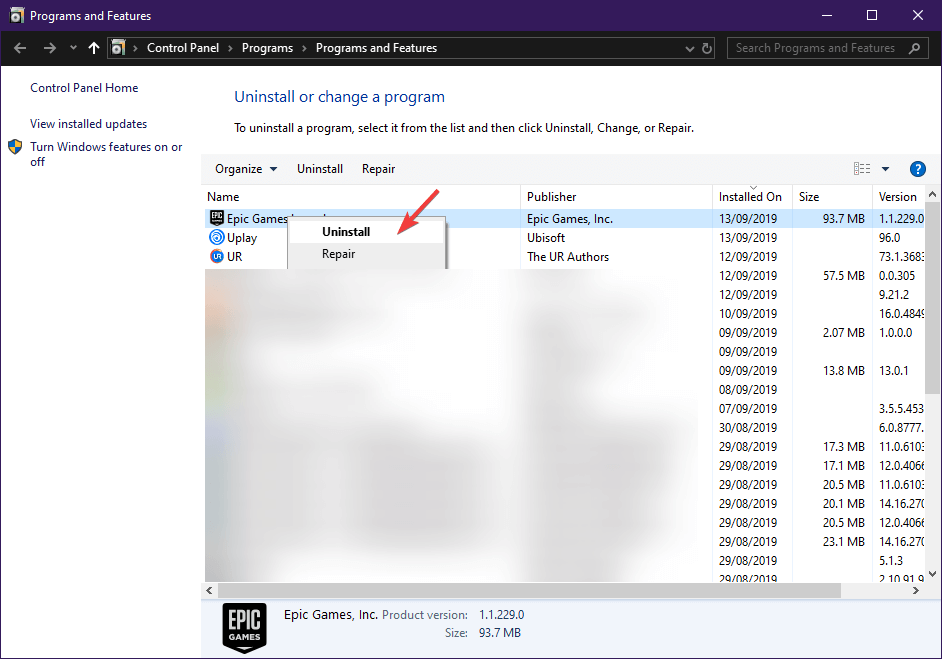Click the Uplay swirl icon
Viewport: 942px width, 659px height.
[x=216, y=237]
